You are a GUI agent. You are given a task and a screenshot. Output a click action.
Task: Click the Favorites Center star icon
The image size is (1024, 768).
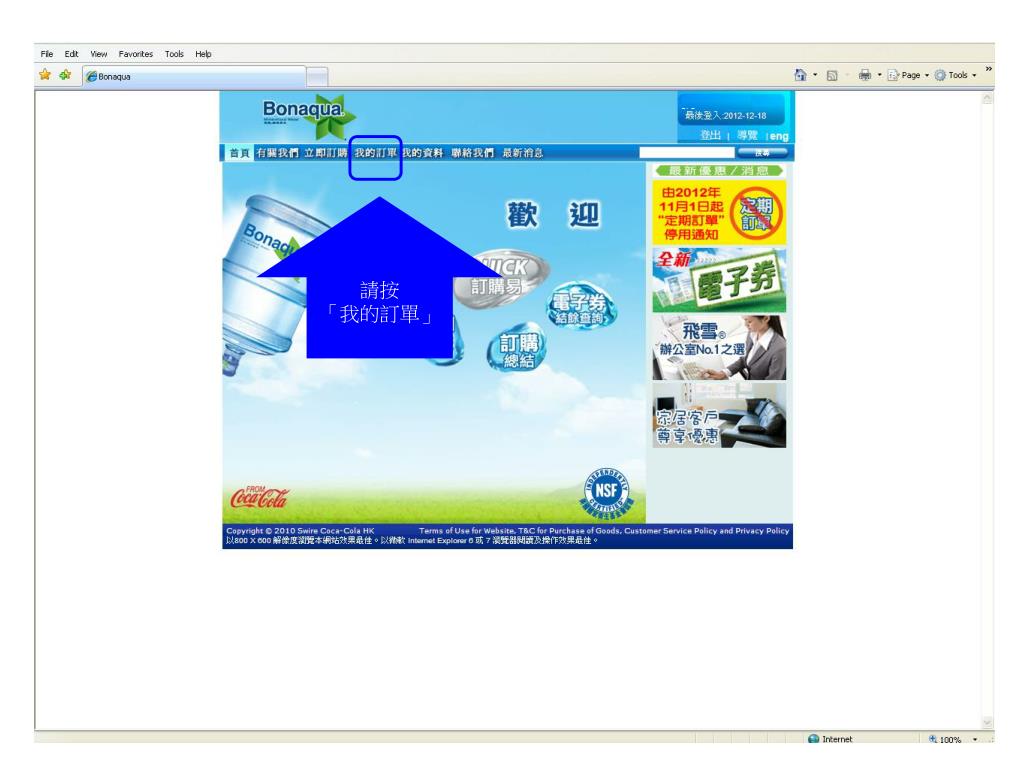click(x=44, y=75)
